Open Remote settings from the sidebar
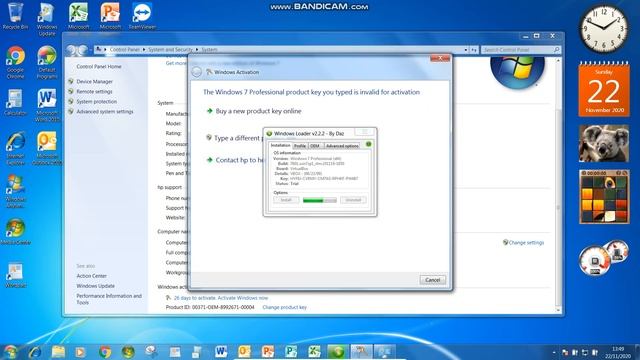This screenshot has width=640, height=360. click(94, 91)
